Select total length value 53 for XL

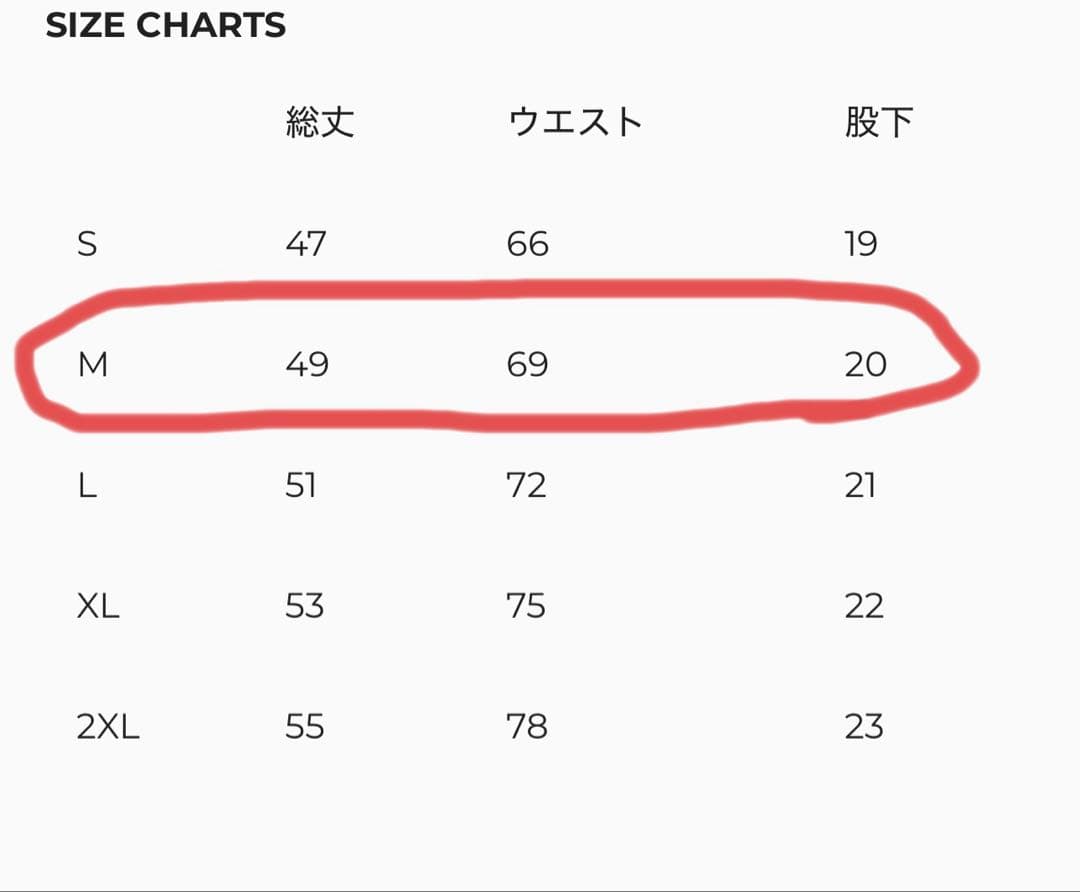pos(305,606)
